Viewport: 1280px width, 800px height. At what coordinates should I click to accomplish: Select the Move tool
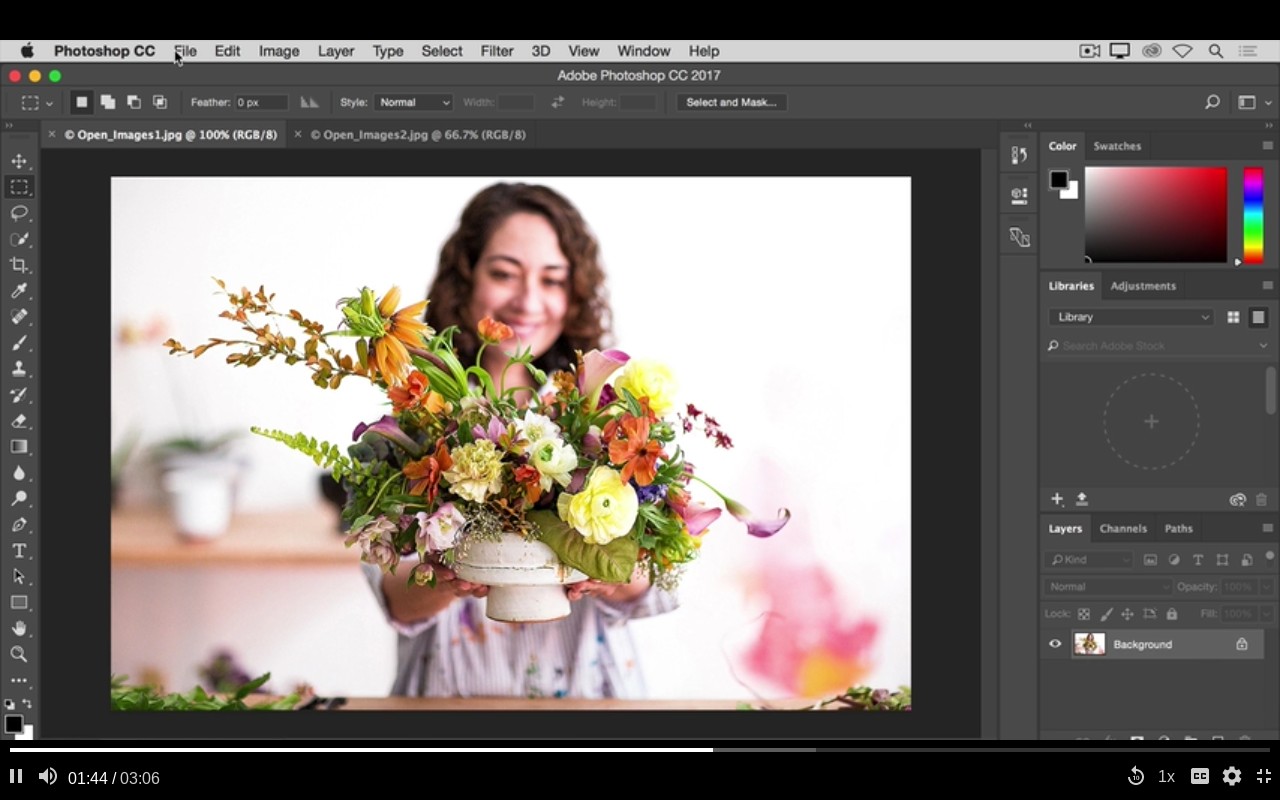point(20,160)
